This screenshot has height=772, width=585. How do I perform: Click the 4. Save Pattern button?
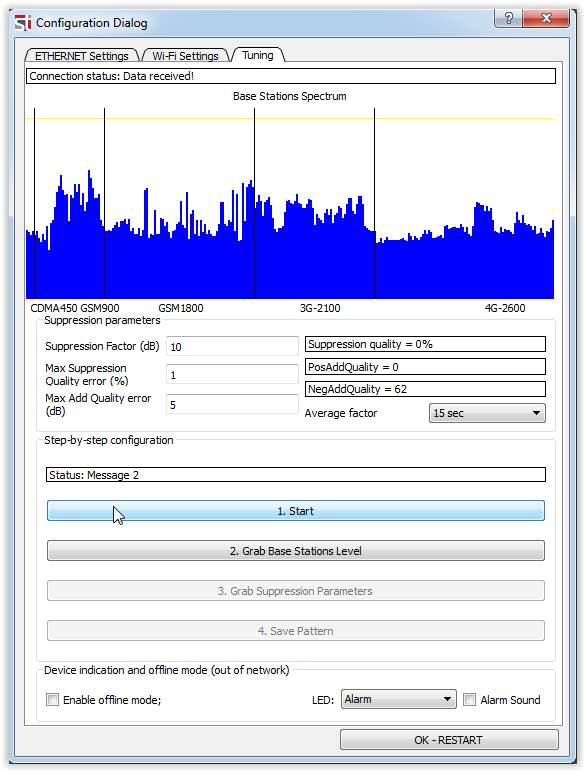[x=296, y=630]
